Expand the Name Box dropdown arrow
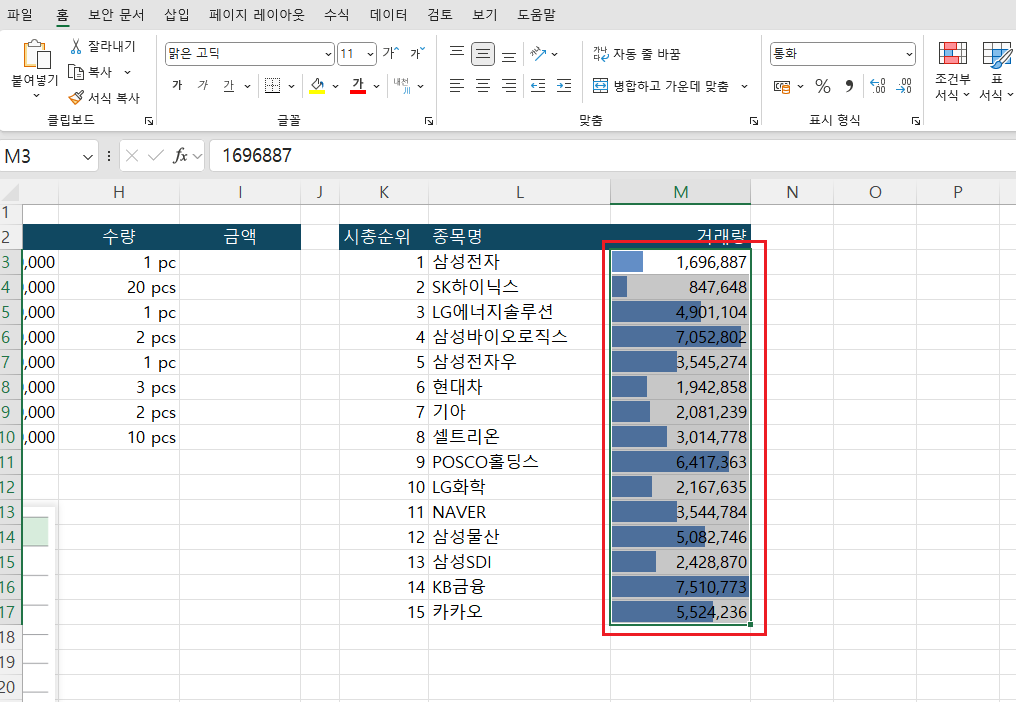This screenshot has height=702, width=1016. coord(87,156)
